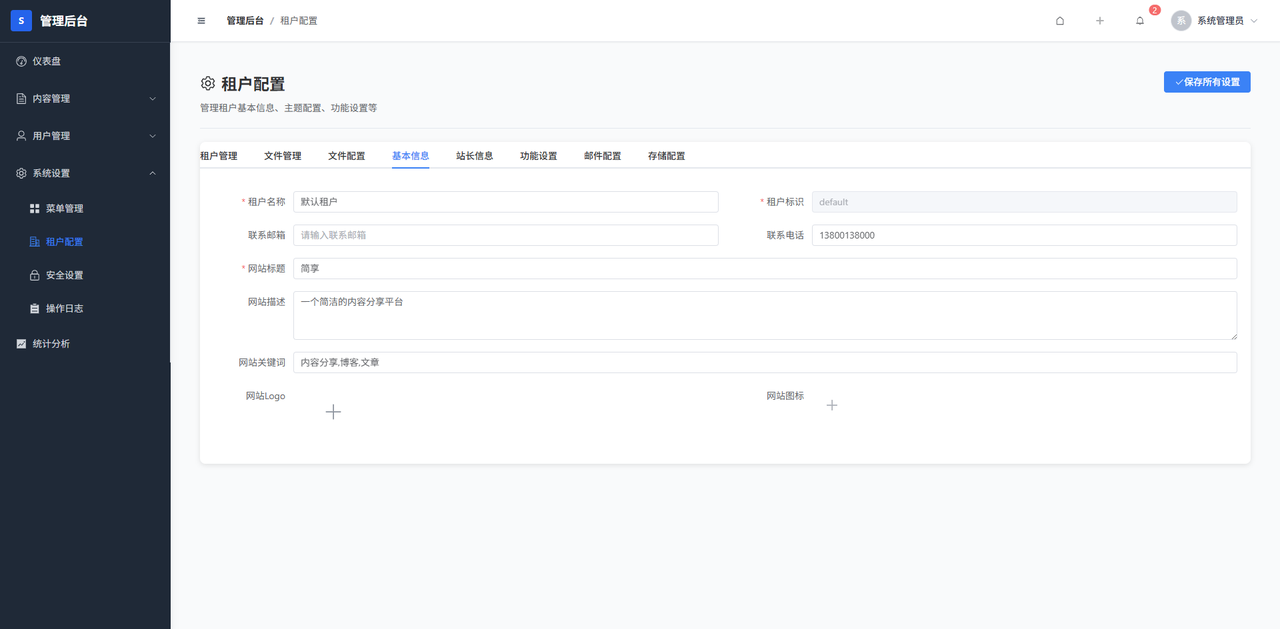The height and width of the screenshot is (629, 1280).
Task: Click the gear icon beside 租户配置 heading
Action: [x=208, y=83]
